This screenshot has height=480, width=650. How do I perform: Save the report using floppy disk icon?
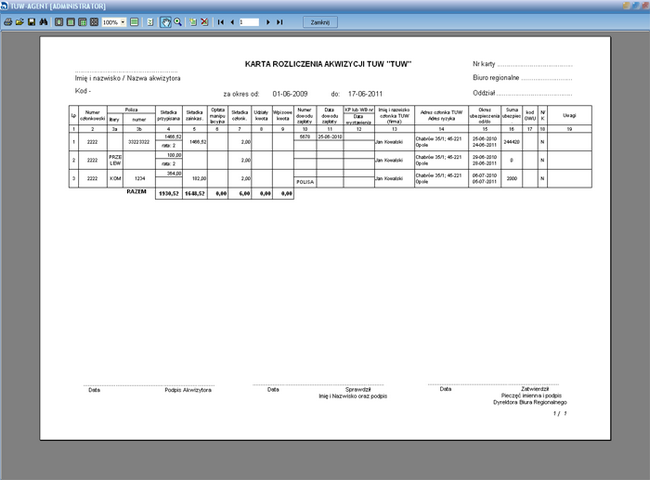32,22
